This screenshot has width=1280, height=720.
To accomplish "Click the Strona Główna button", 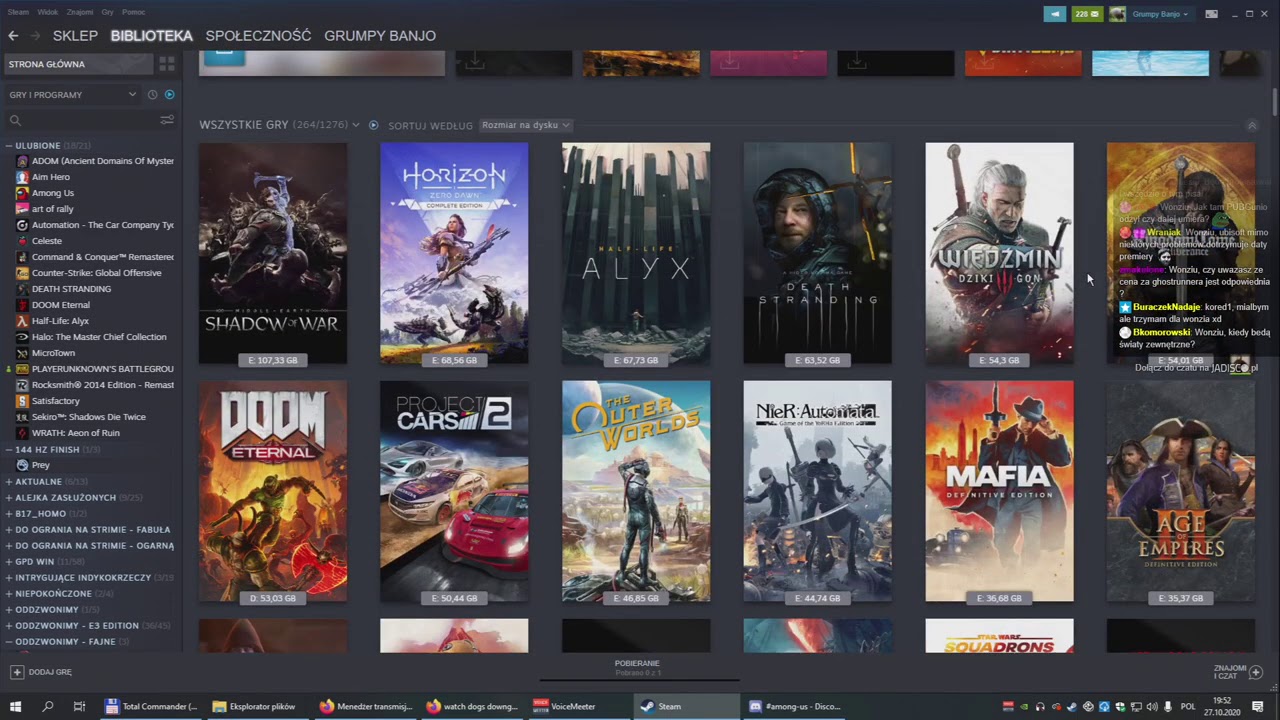I will click(77, 64).
